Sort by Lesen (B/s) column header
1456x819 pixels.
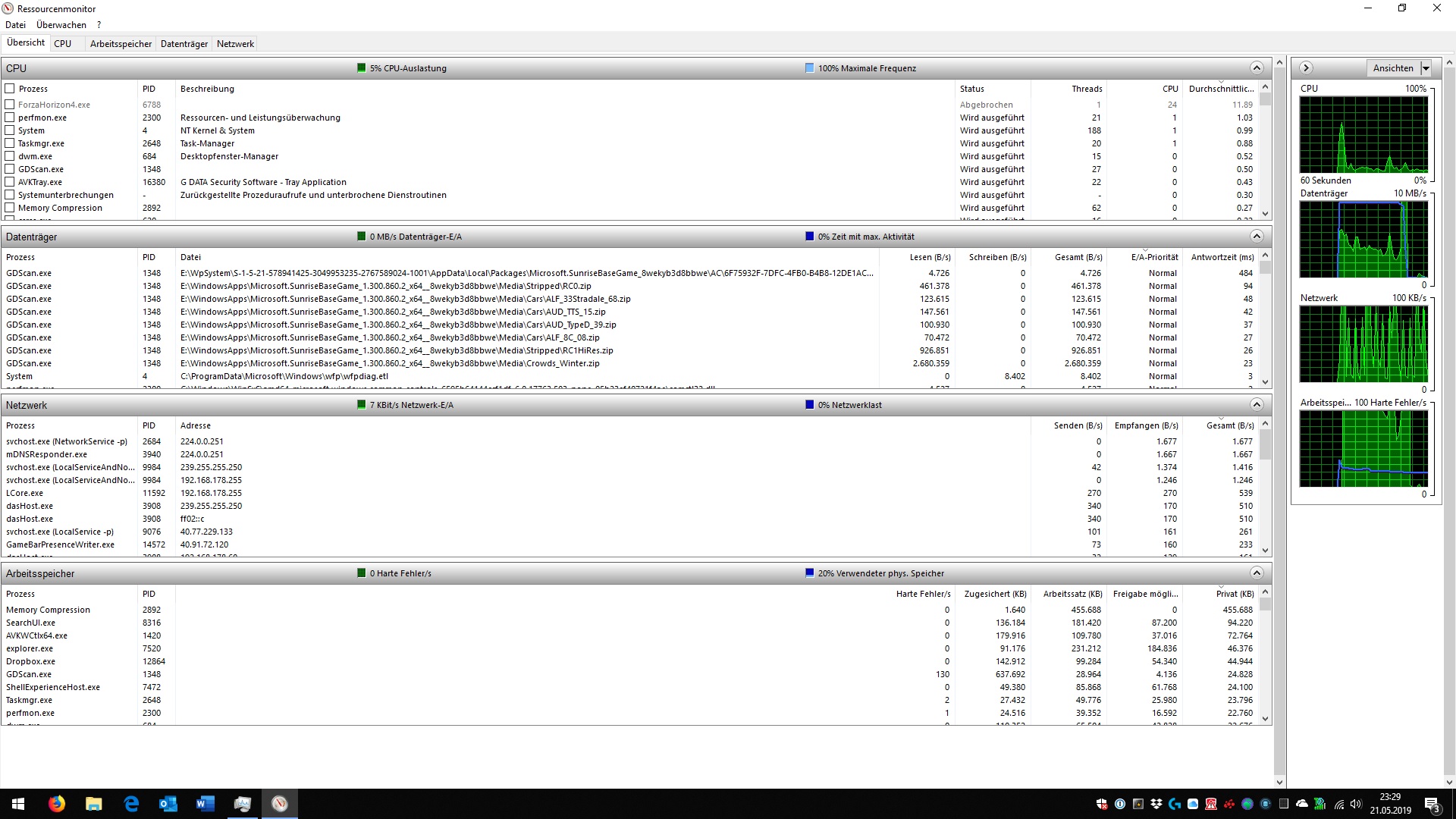pyautogui.click(x=930, y=257)
